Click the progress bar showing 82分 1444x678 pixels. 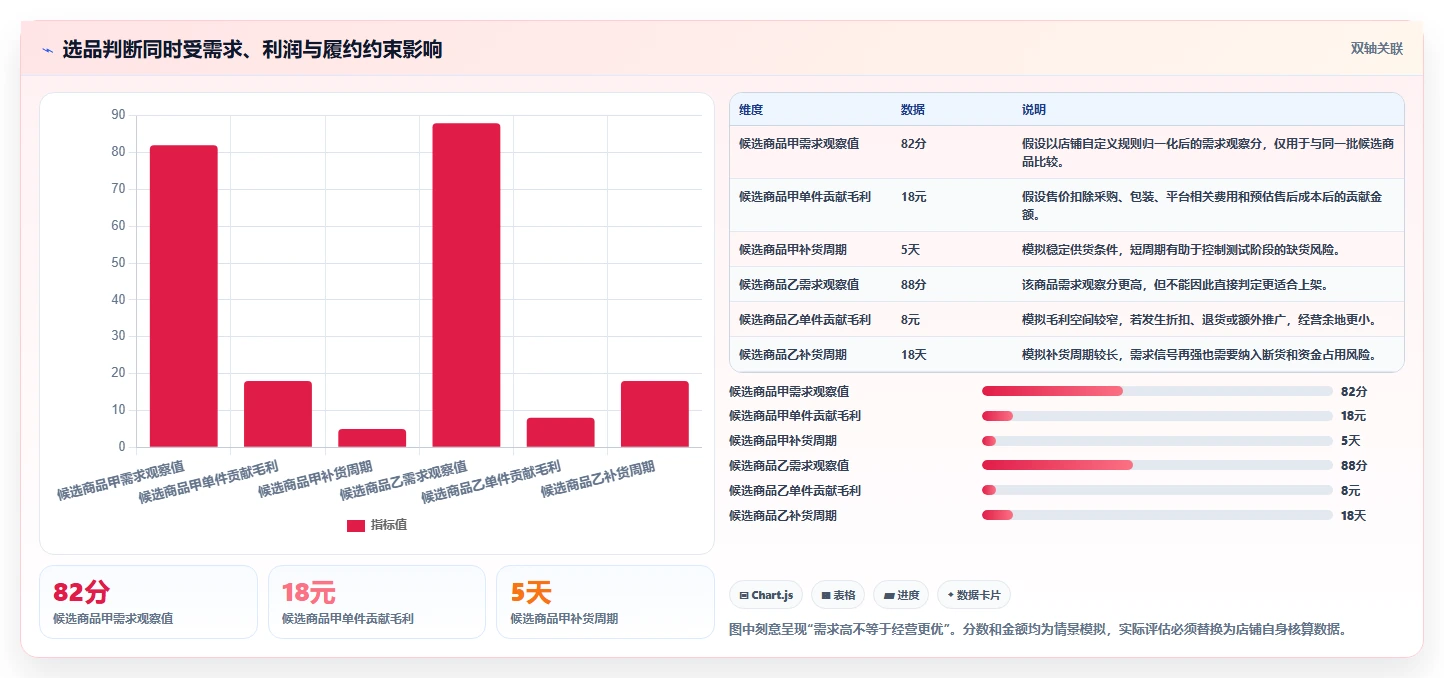click(x=1157, y=391)
